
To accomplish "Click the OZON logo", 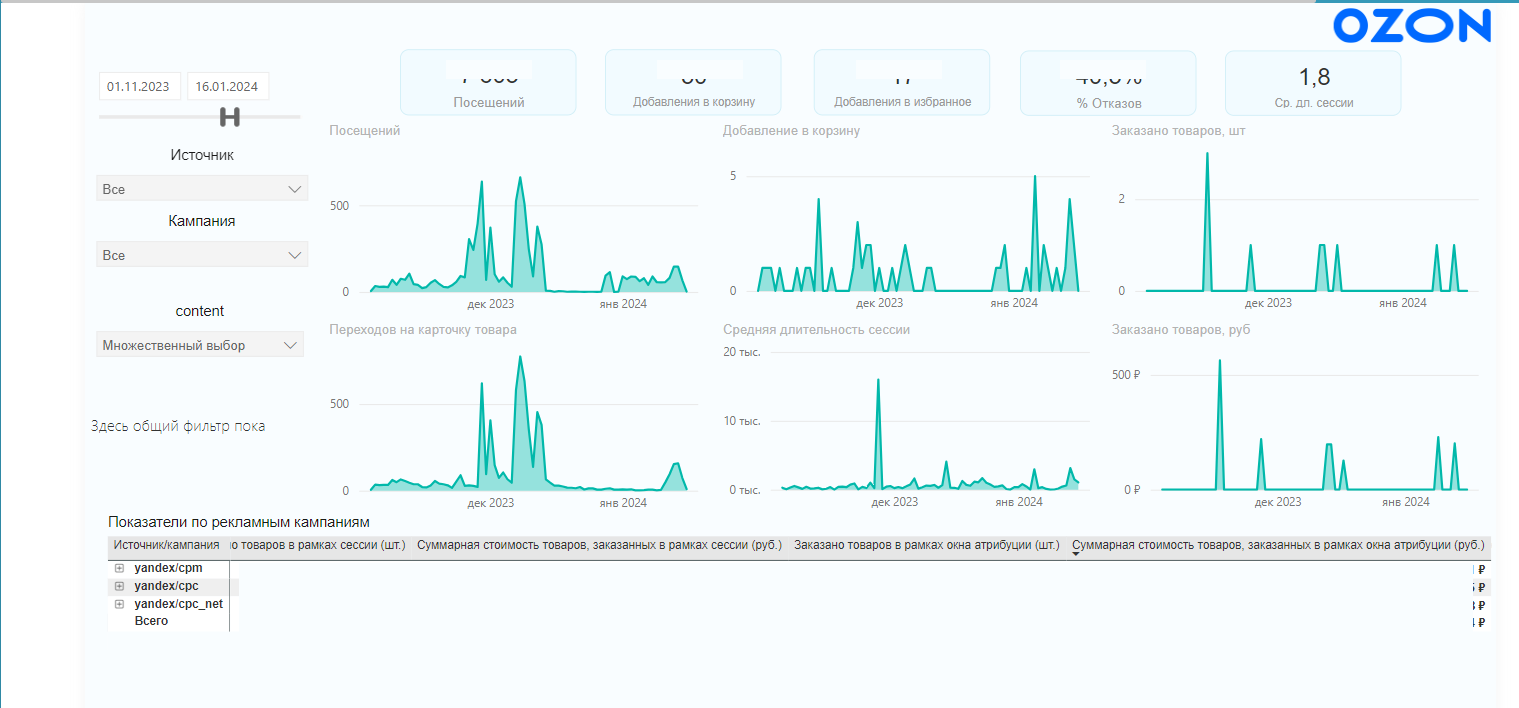I will click(1412, 26).
